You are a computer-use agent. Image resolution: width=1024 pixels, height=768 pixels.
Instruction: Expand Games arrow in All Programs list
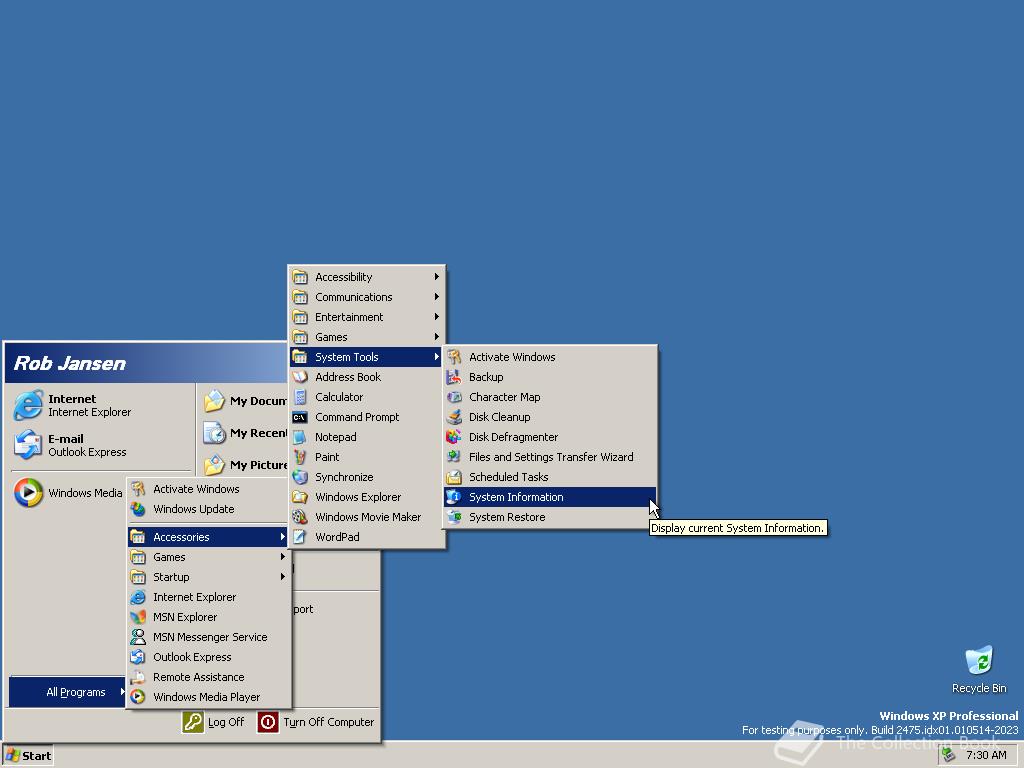click(x=282, y=557)
